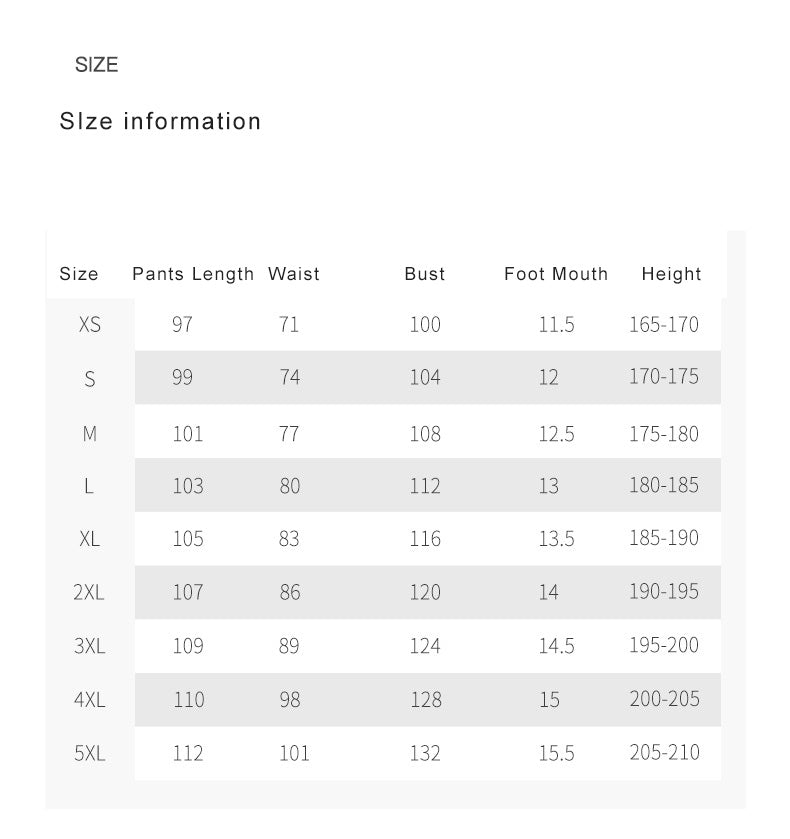The image size is (790, 839).
Task: Select the 3XL pants length value 109
Action: point(188,646)
